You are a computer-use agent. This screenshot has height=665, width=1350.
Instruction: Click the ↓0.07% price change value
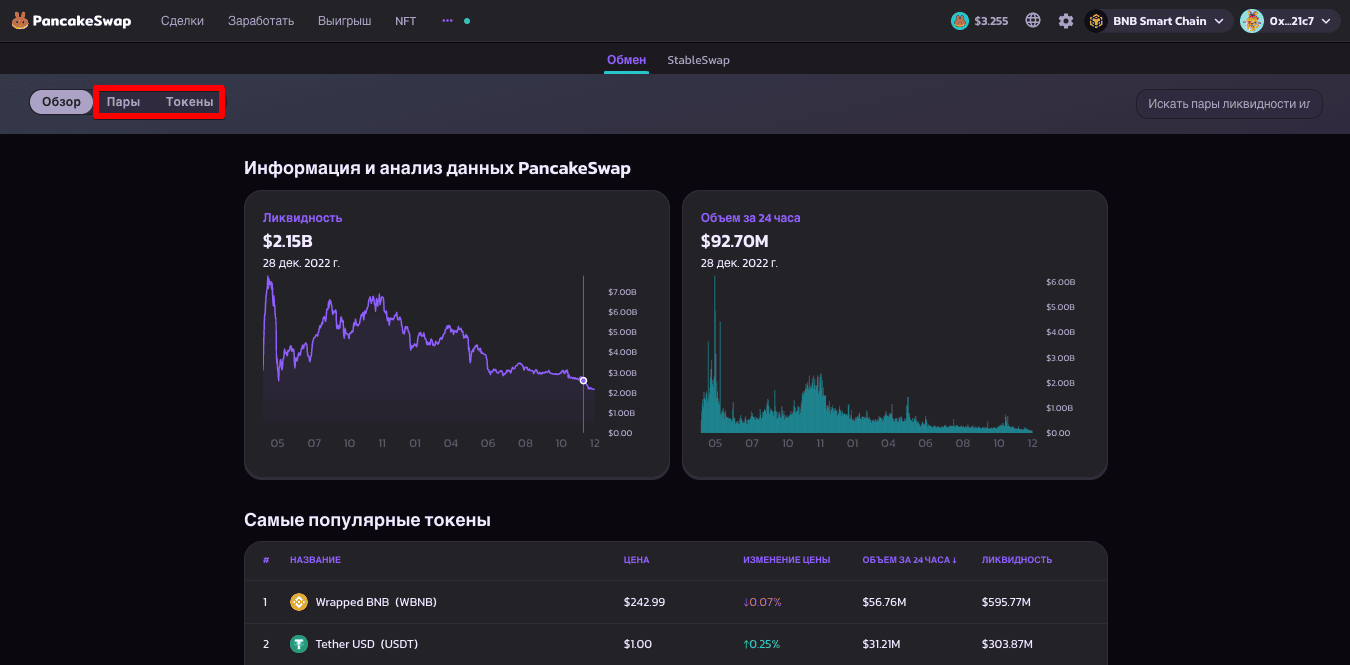coord(762,602)
